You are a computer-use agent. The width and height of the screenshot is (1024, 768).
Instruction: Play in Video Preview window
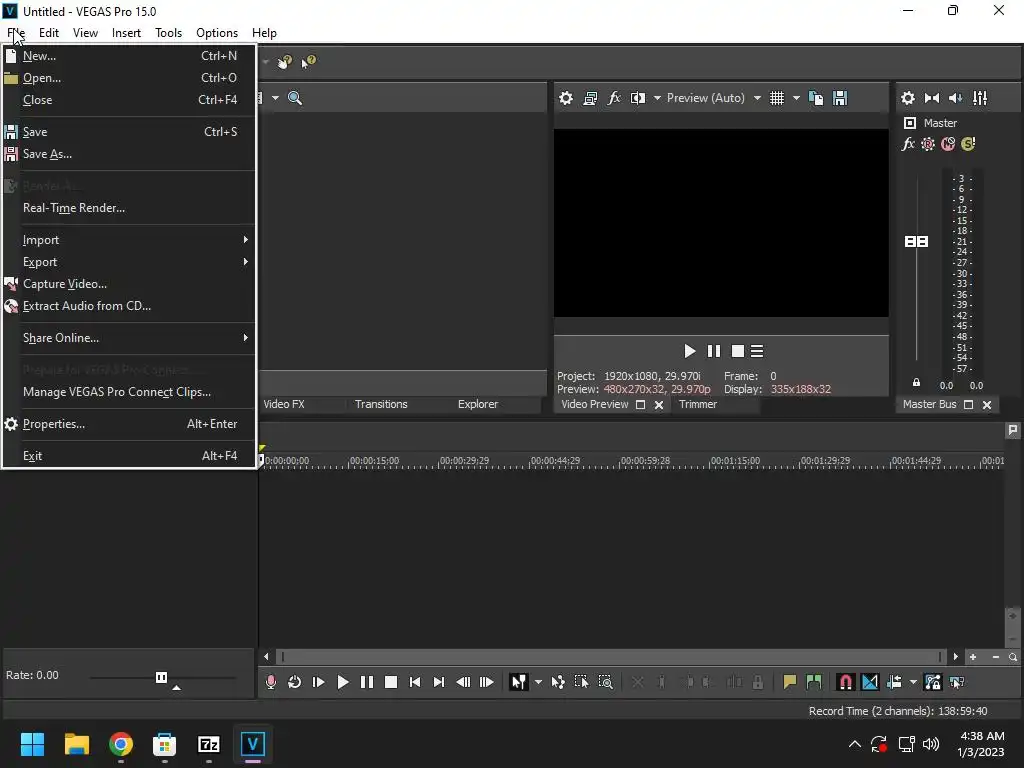690,351
